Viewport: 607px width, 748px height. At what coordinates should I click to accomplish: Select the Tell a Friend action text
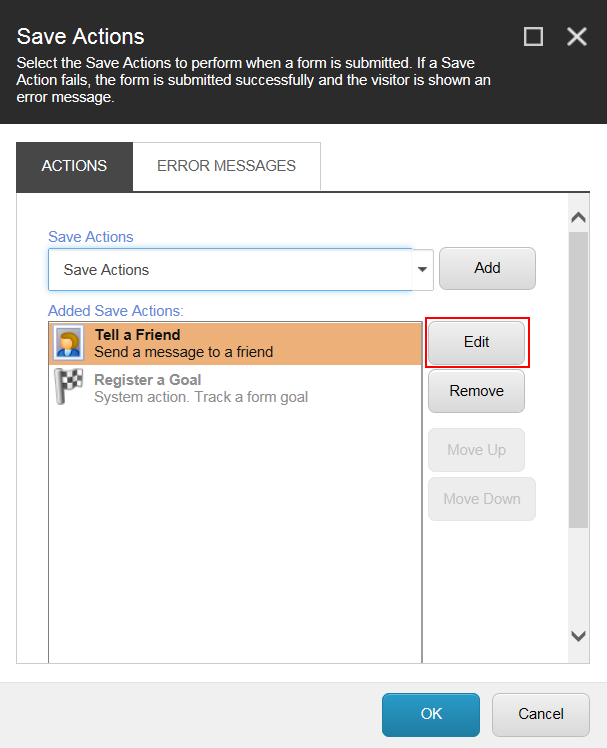[183, 343]
